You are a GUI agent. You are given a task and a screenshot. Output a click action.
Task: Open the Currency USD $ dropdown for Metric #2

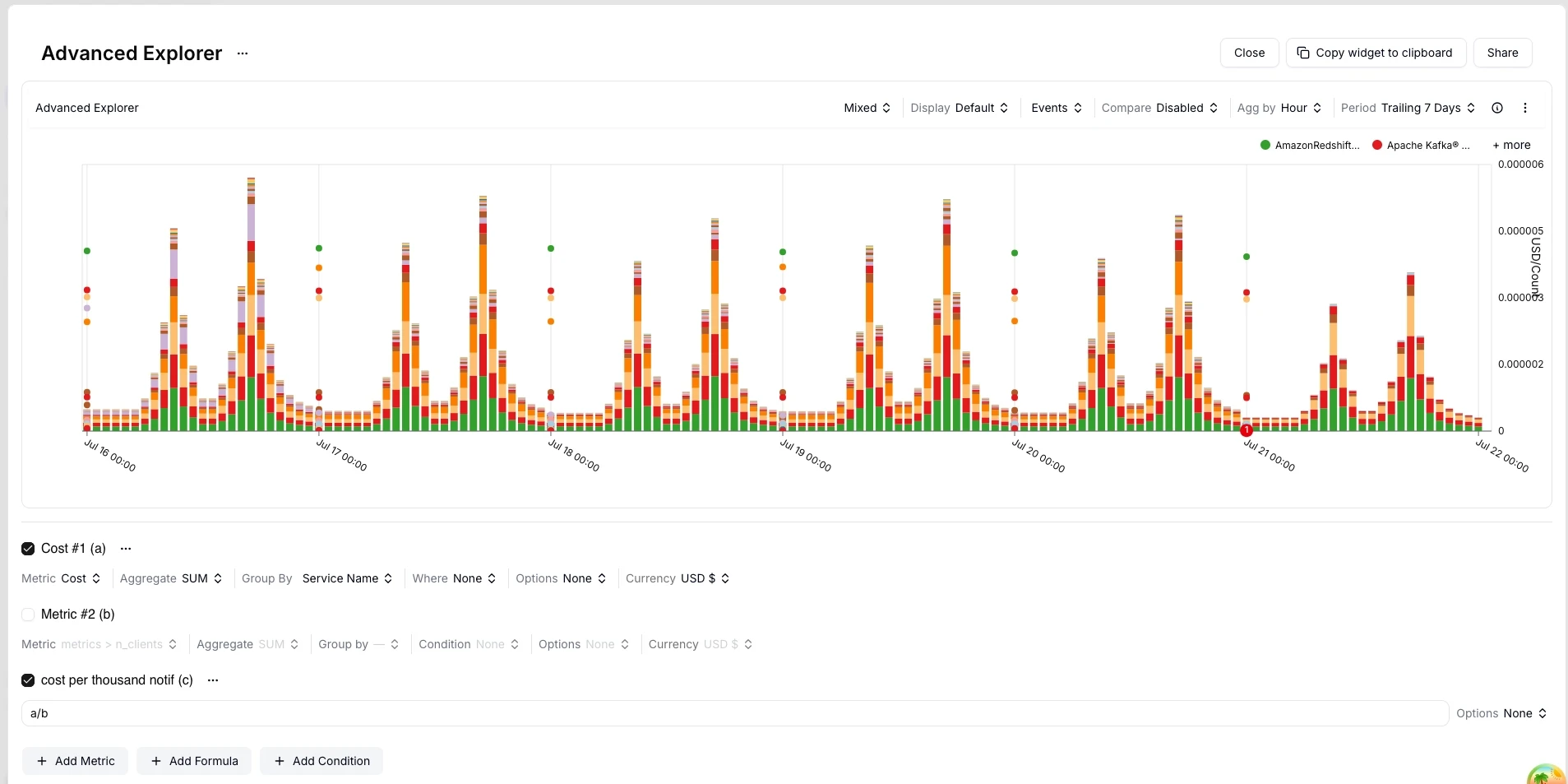click(701, 644)
